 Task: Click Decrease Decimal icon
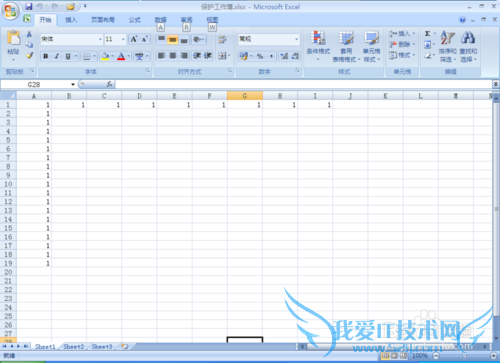(295, 56)
